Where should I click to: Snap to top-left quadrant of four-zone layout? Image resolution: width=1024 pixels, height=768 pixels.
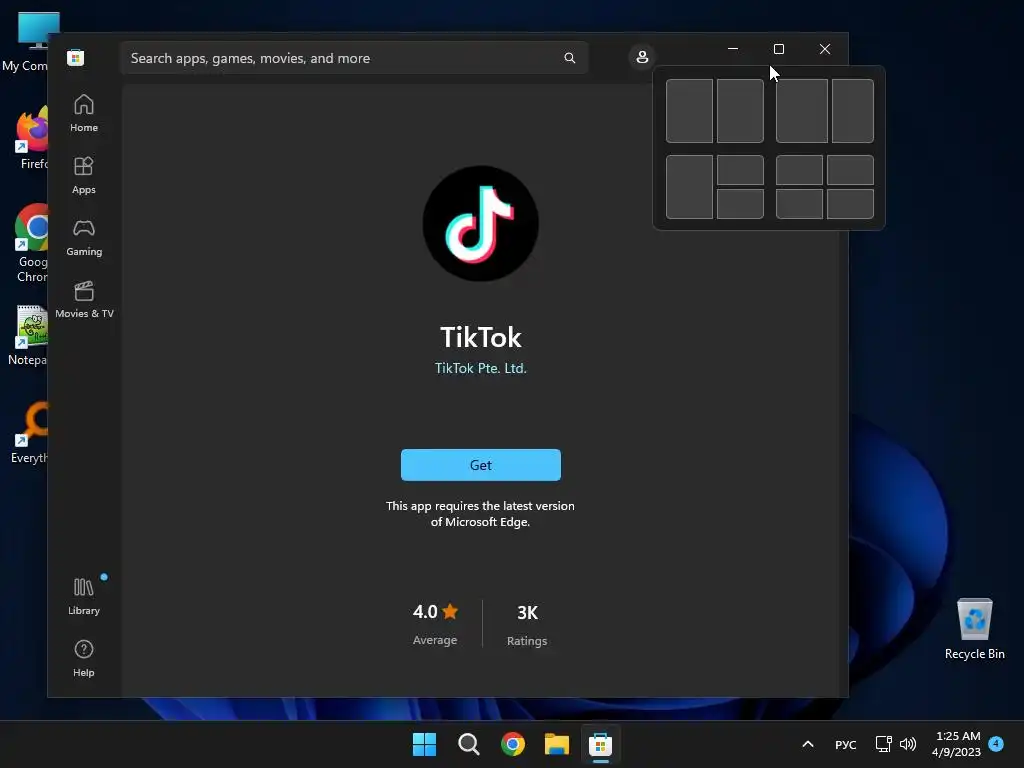[799, 170]
